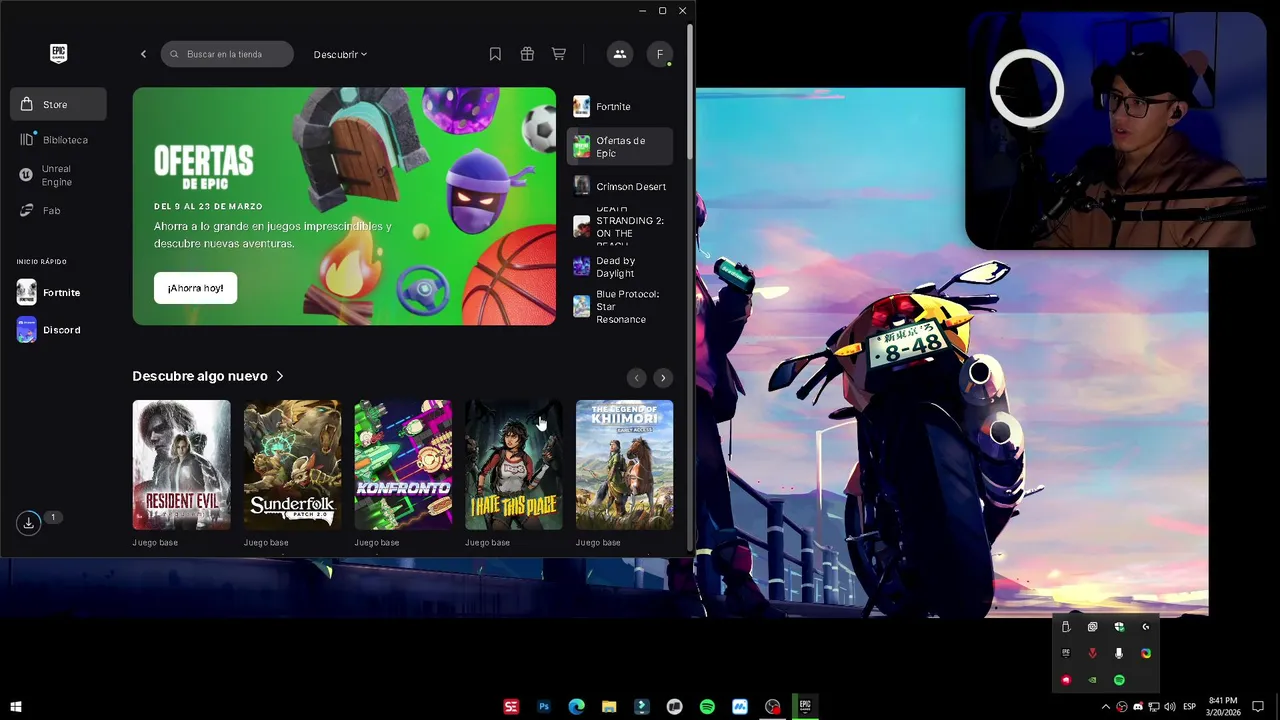
Task: Click the 'Buscar en la tienda' search field
Action: pyautogui.click(x=227, y=54)
